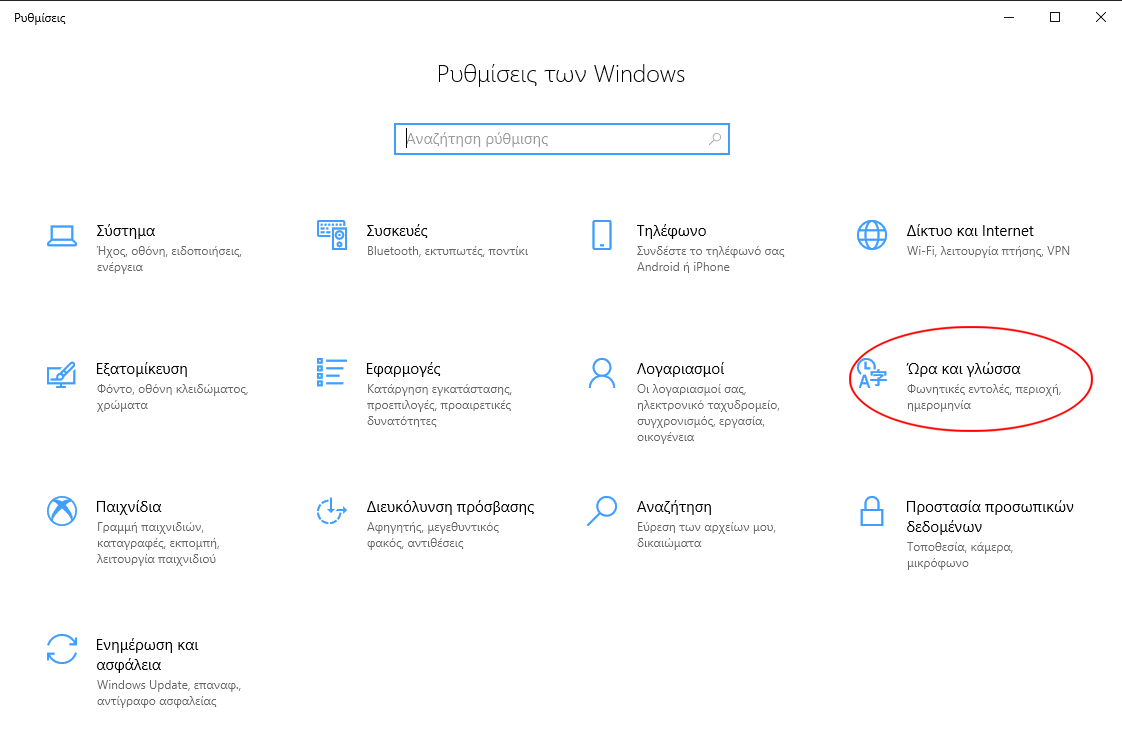Screen dimensions: 1122x746
Task: Click the Εξατομίκευση paintbrush-monitor icon
Action: [62, 373]
